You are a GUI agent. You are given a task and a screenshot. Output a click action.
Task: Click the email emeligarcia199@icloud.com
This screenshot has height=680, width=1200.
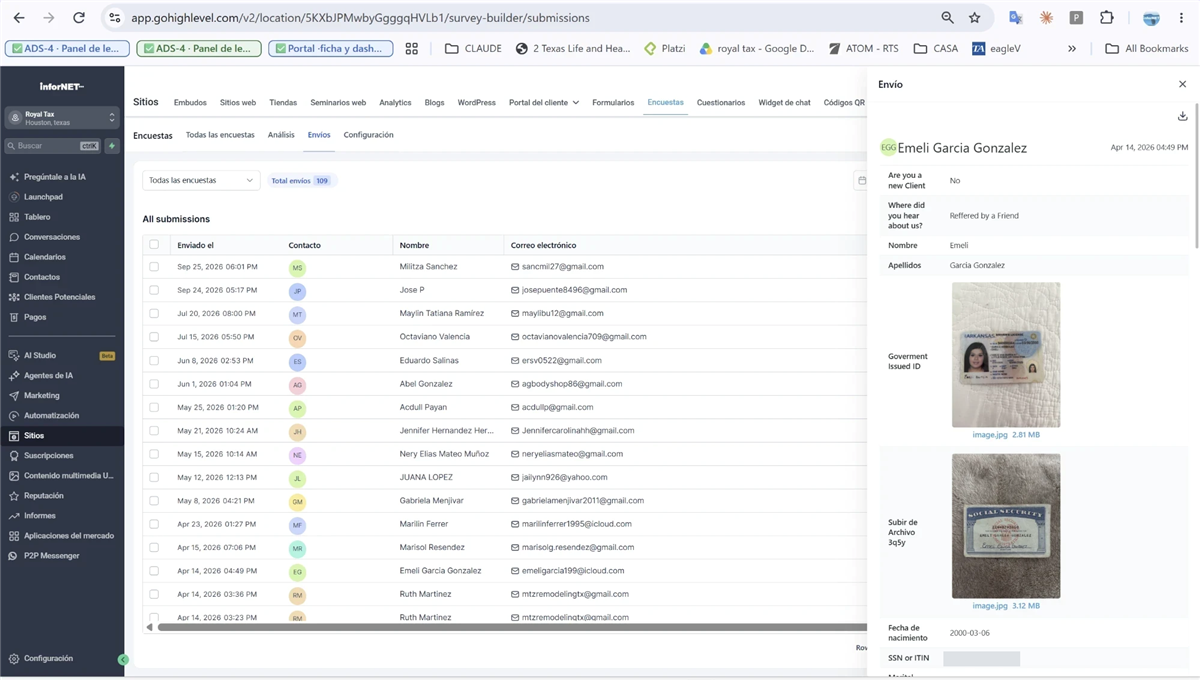[573, 571]
